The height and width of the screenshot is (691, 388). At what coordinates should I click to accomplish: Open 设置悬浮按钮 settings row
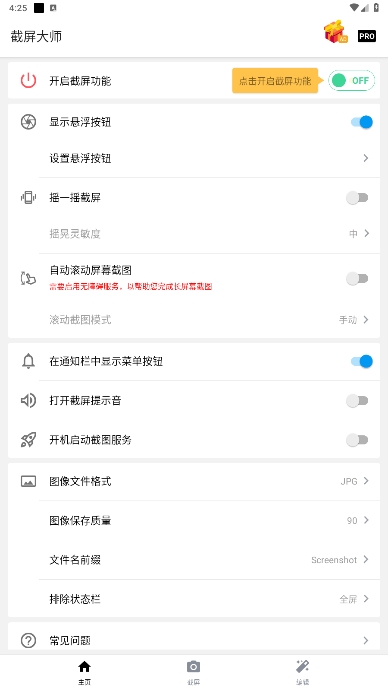[194, 158]
